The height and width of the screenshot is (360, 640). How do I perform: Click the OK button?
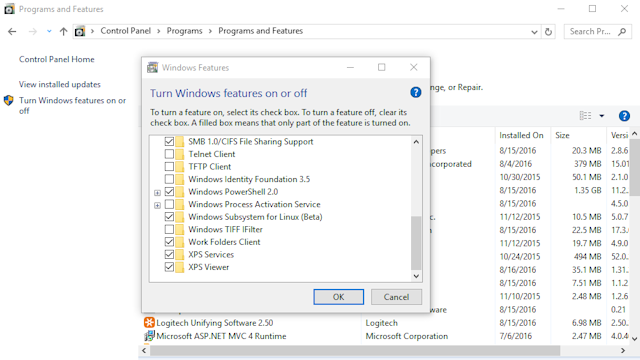pos(338,297)
